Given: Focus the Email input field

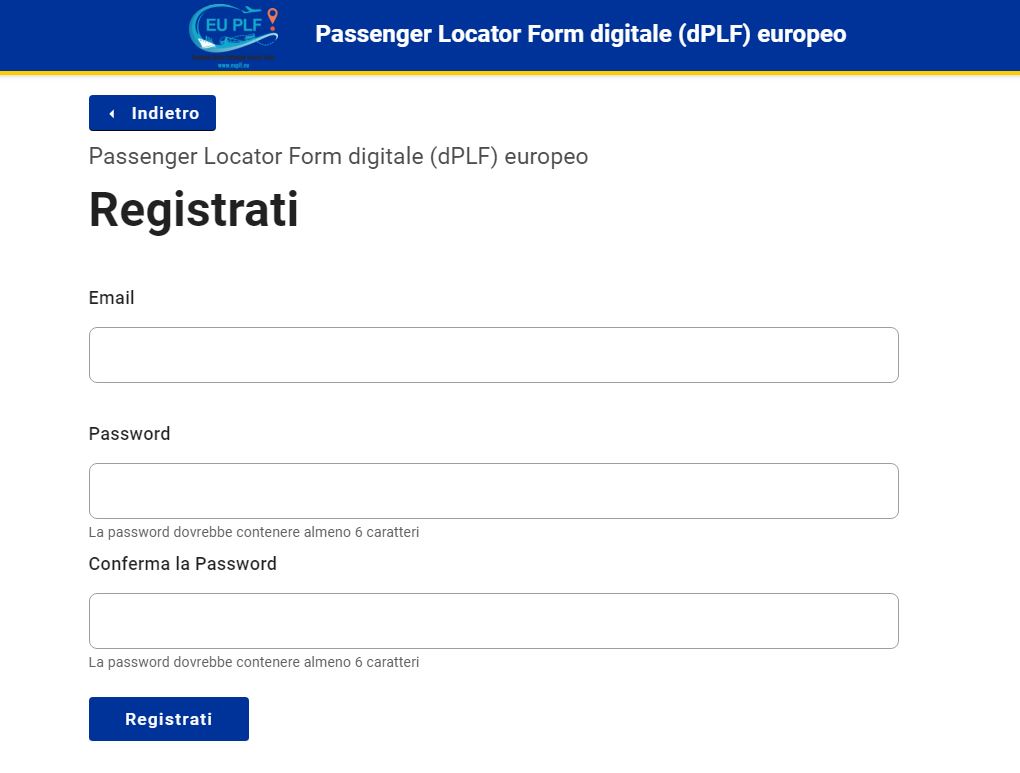Looking at the screenshot, I should [494, 355].
